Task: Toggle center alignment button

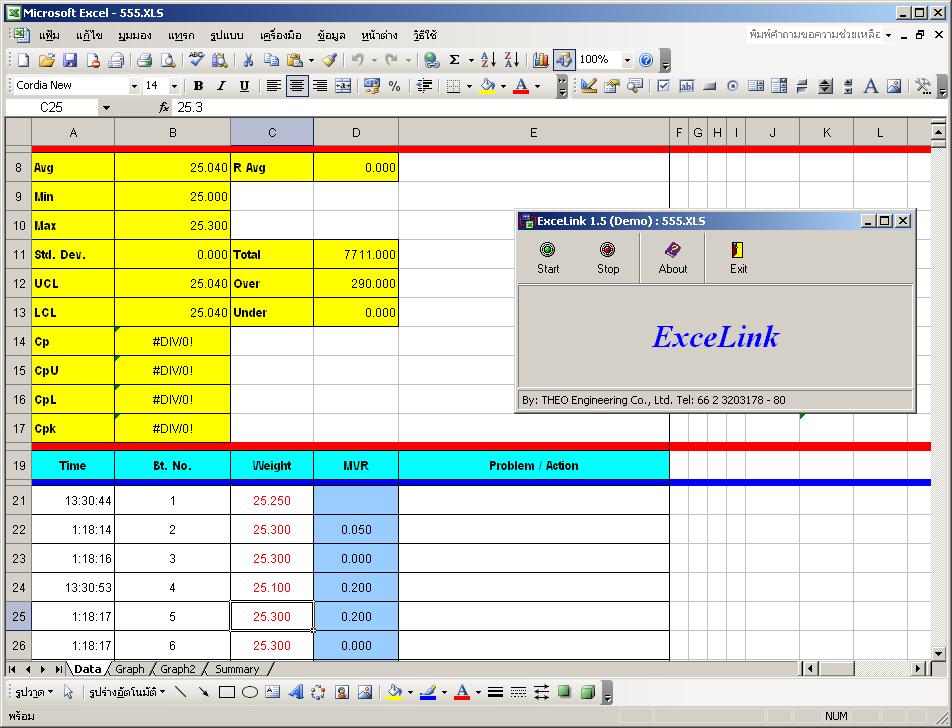Action: click(297, 86)
